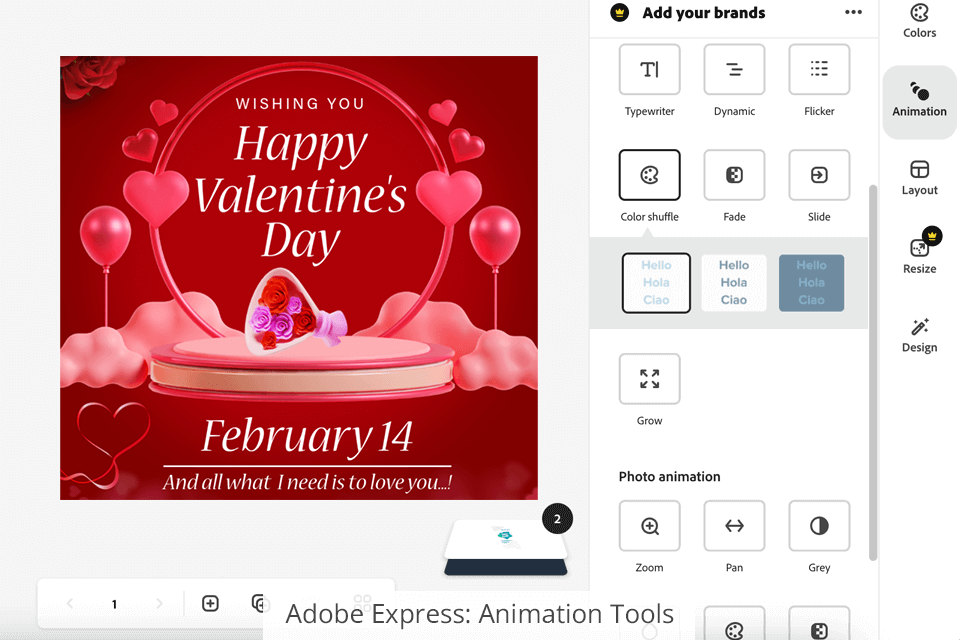This screenshot has height=640, width=960.
Task: Apply the Color shuffle animation
Action: point(649,175)
